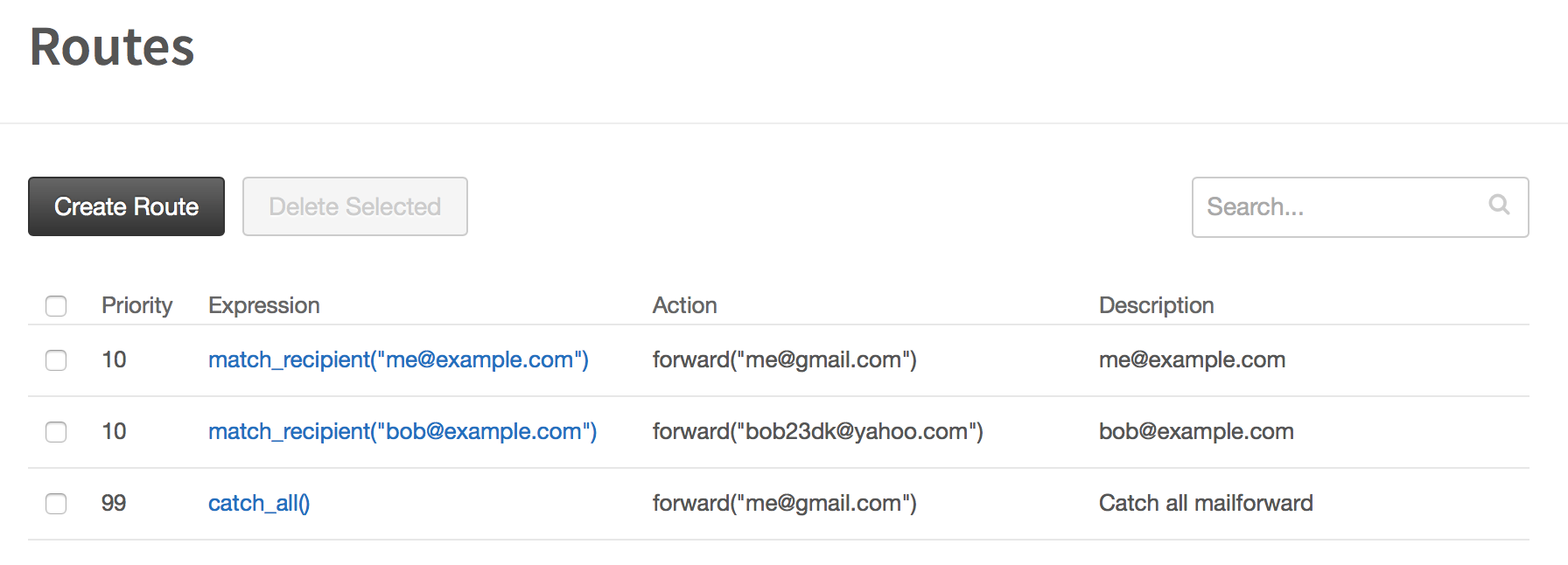Select the catch_all route checkbox
1568x565 pixels.
click(56, 504)
